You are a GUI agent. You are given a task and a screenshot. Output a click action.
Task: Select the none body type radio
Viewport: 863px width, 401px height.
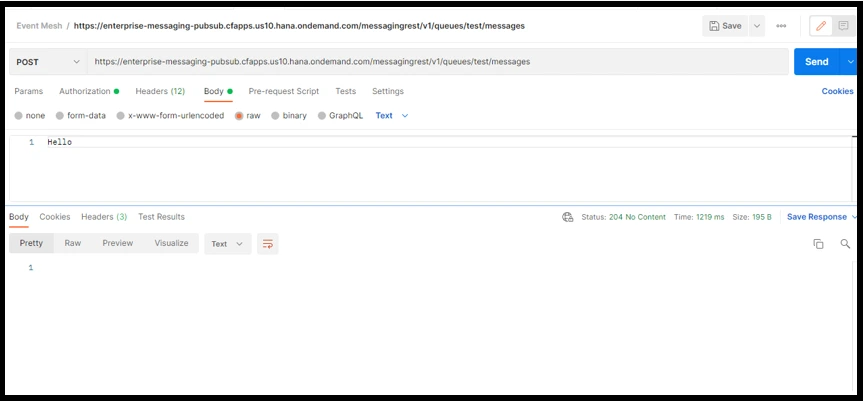pyautogui.click(x=19, y=116)
